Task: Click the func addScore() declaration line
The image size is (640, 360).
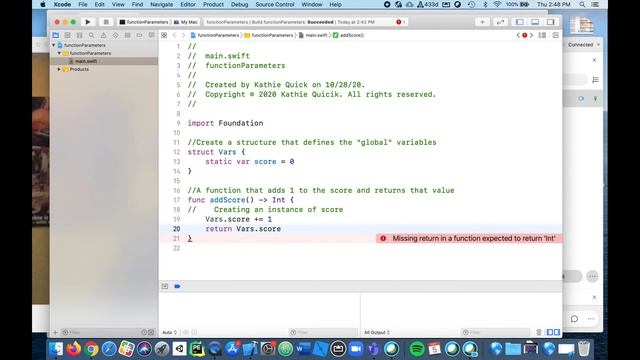Action: (x=240, y=200)
